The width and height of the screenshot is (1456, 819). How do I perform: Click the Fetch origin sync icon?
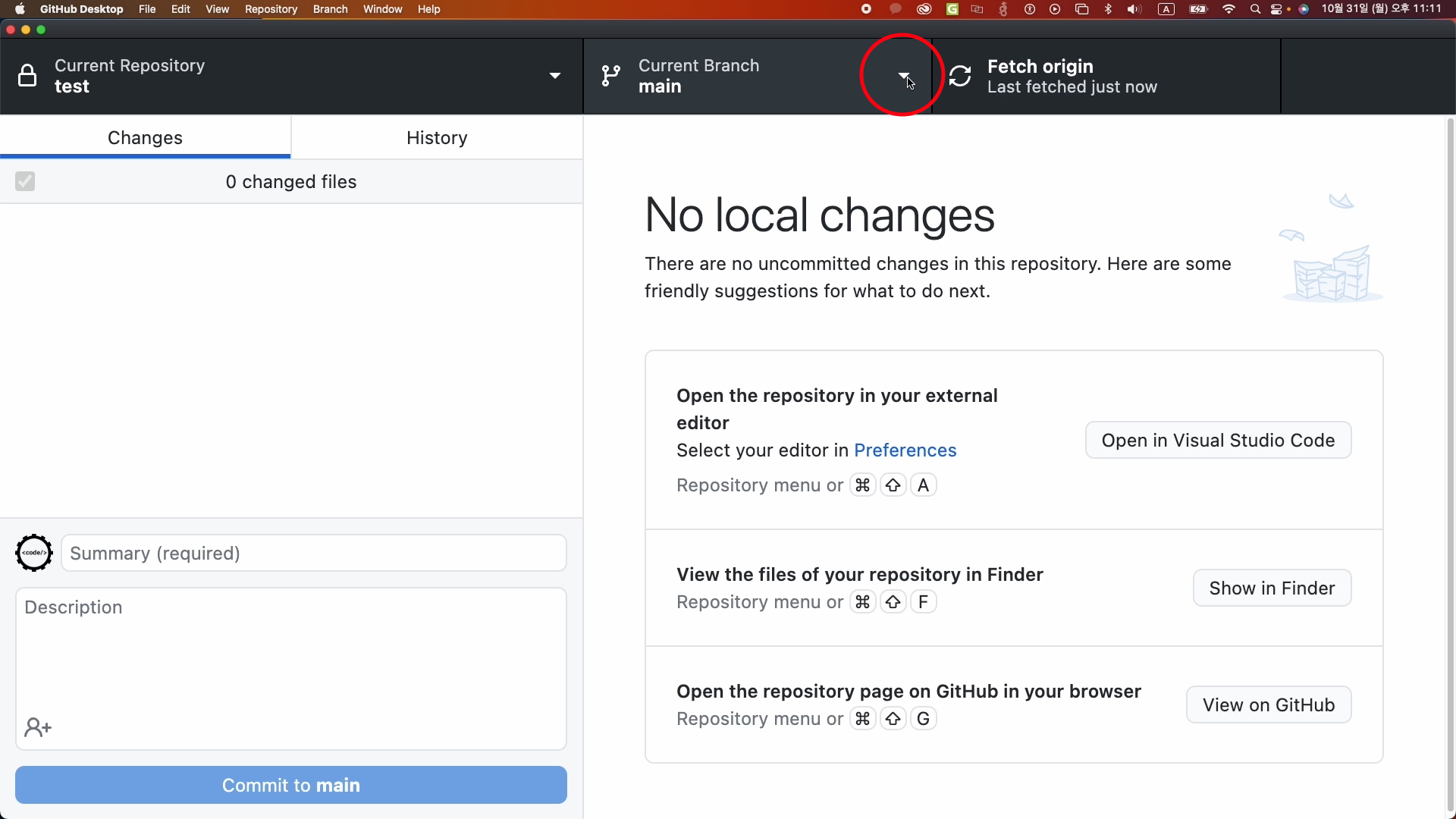960,76
